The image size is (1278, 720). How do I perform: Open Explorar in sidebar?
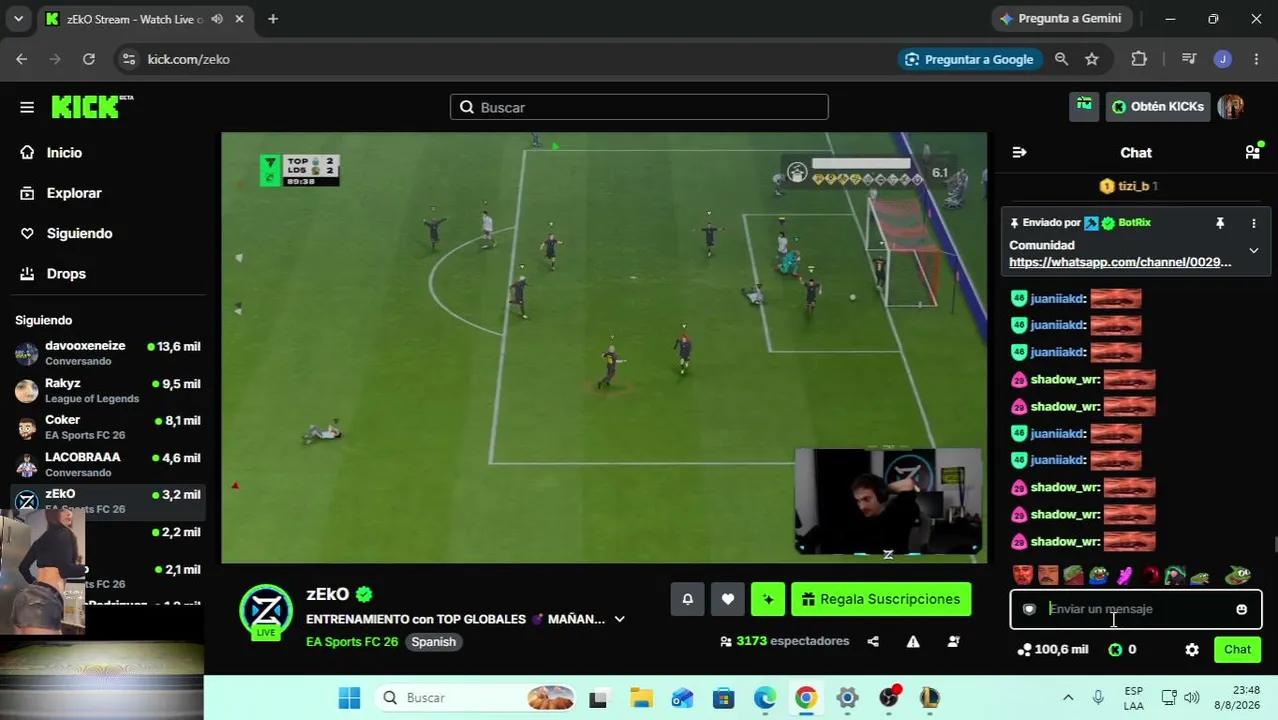(74, 193)
